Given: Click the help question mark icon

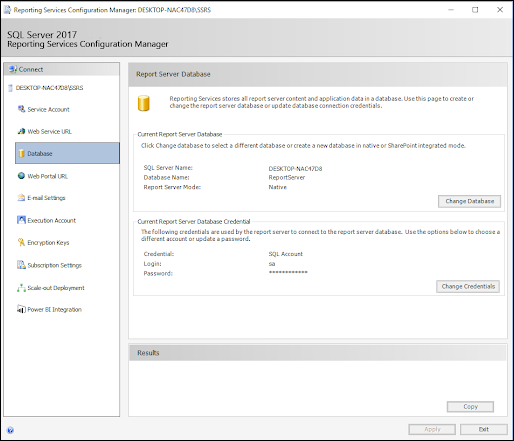Looking at the screenshot, I should (10, 430).
